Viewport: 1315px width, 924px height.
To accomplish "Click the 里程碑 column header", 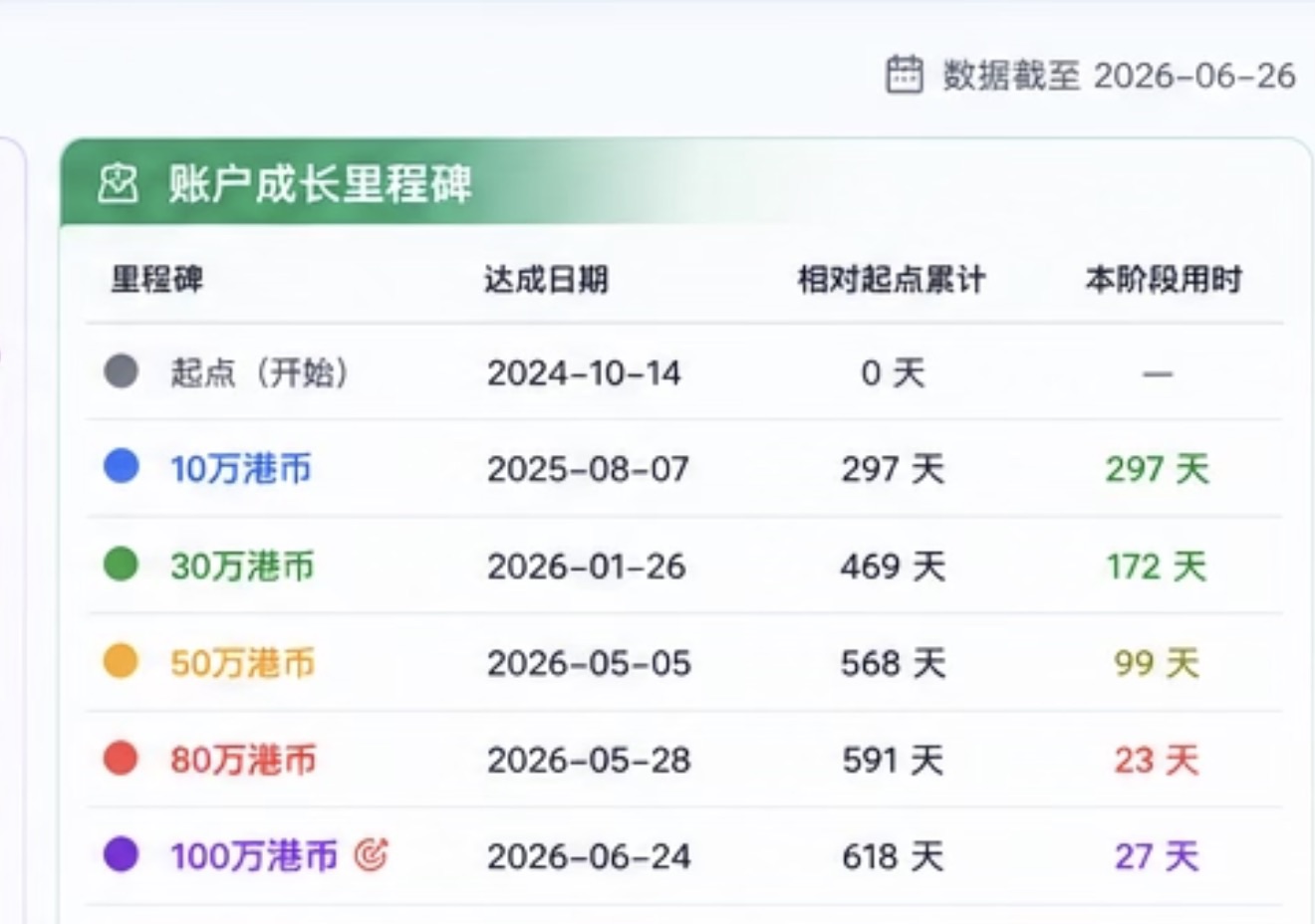I will 157,280.
